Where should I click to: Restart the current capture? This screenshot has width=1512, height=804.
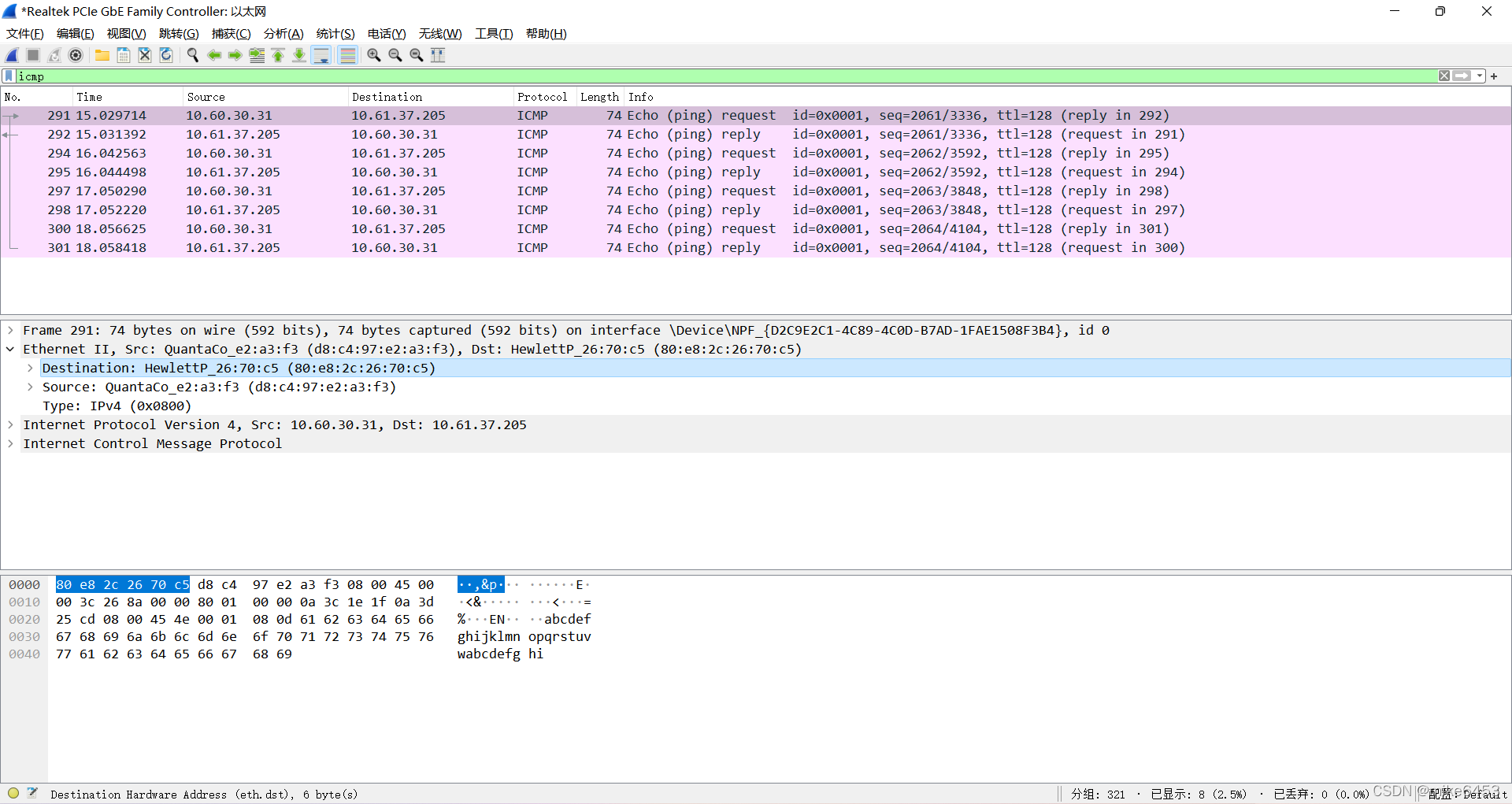pos(54,55)
